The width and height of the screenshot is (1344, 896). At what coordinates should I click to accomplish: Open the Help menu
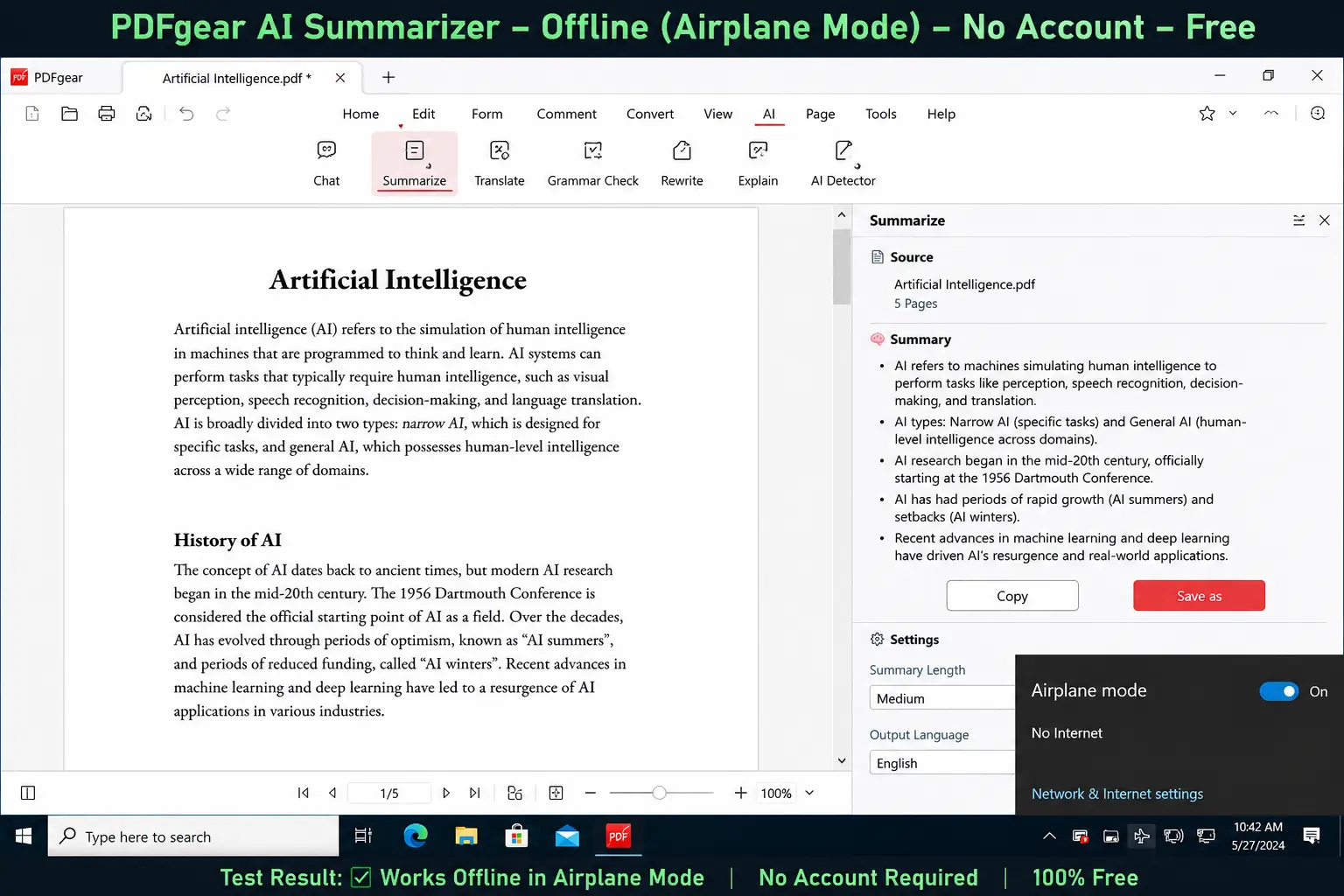tap(941, 114)
